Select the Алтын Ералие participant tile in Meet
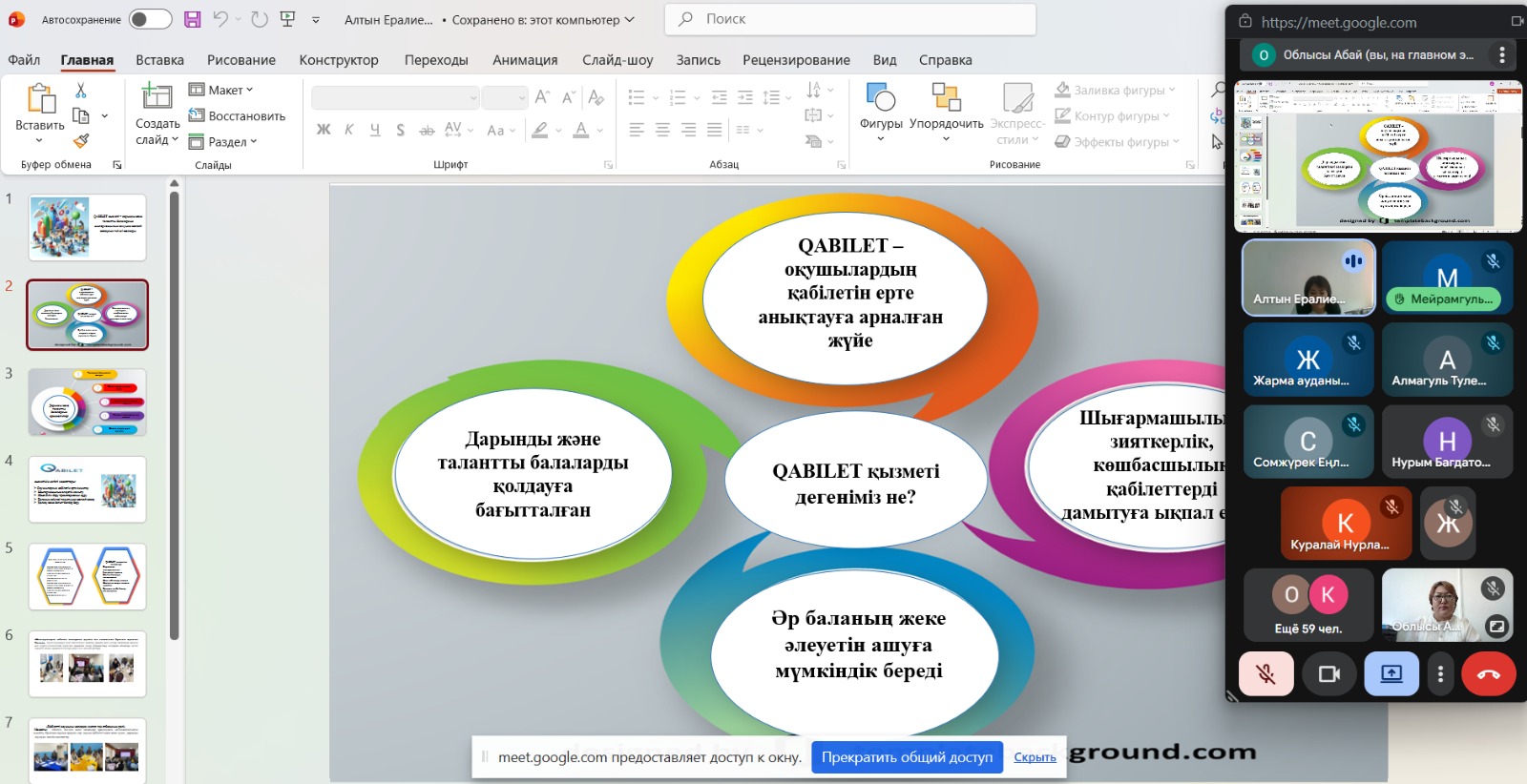This screenshot has width=1527, height=784. (1308, 277)
